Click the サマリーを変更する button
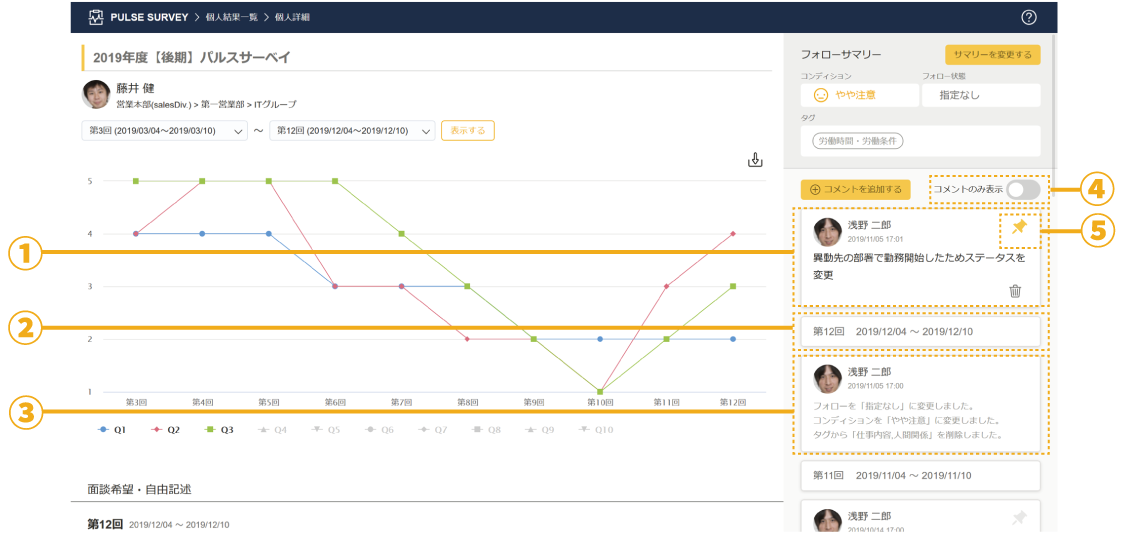1128x534 pixels. (x=992, y=55)
